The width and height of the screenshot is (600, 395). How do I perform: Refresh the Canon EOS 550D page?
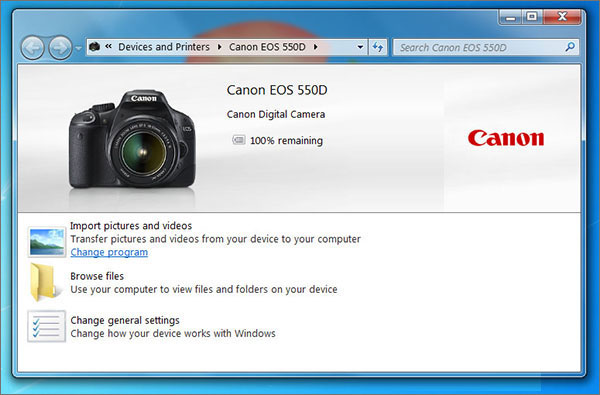point(378,47)
